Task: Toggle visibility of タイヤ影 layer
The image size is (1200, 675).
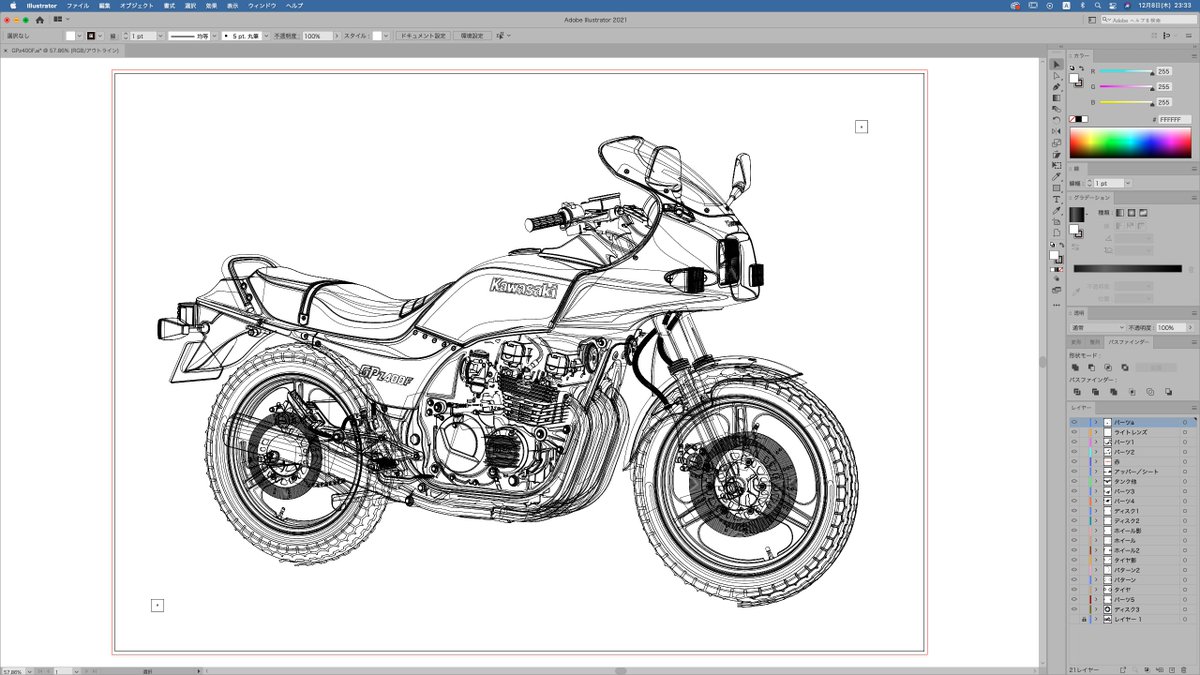Action: click(1074, 560)
